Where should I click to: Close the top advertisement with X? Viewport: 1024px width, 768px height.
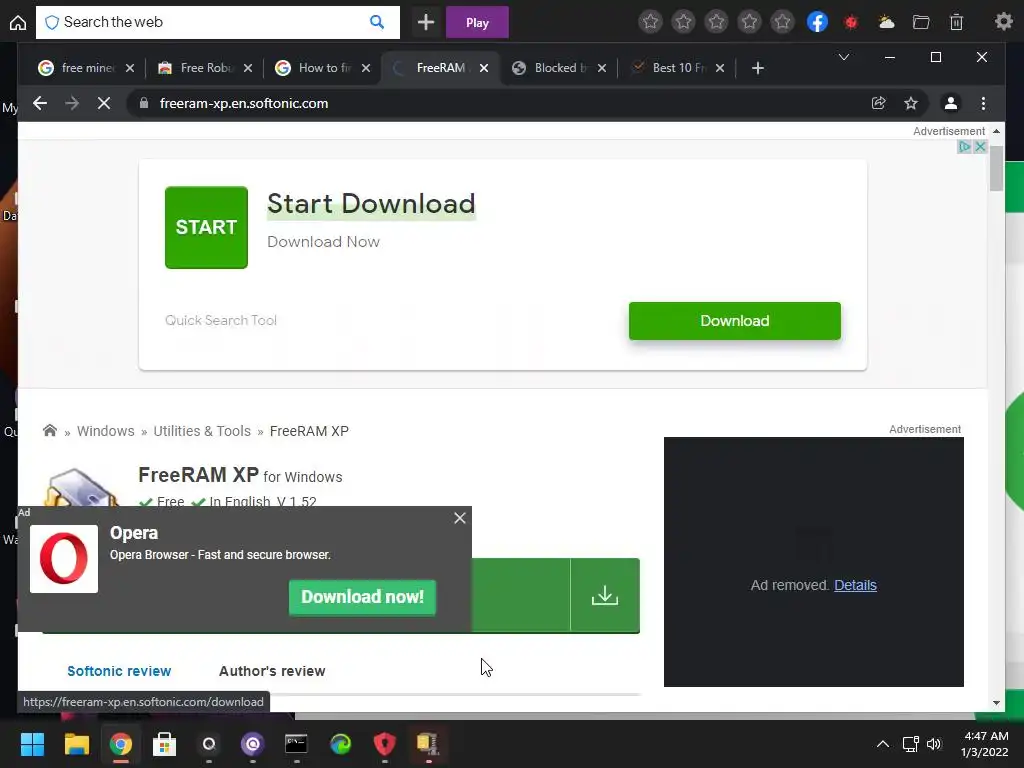point(980,147)
